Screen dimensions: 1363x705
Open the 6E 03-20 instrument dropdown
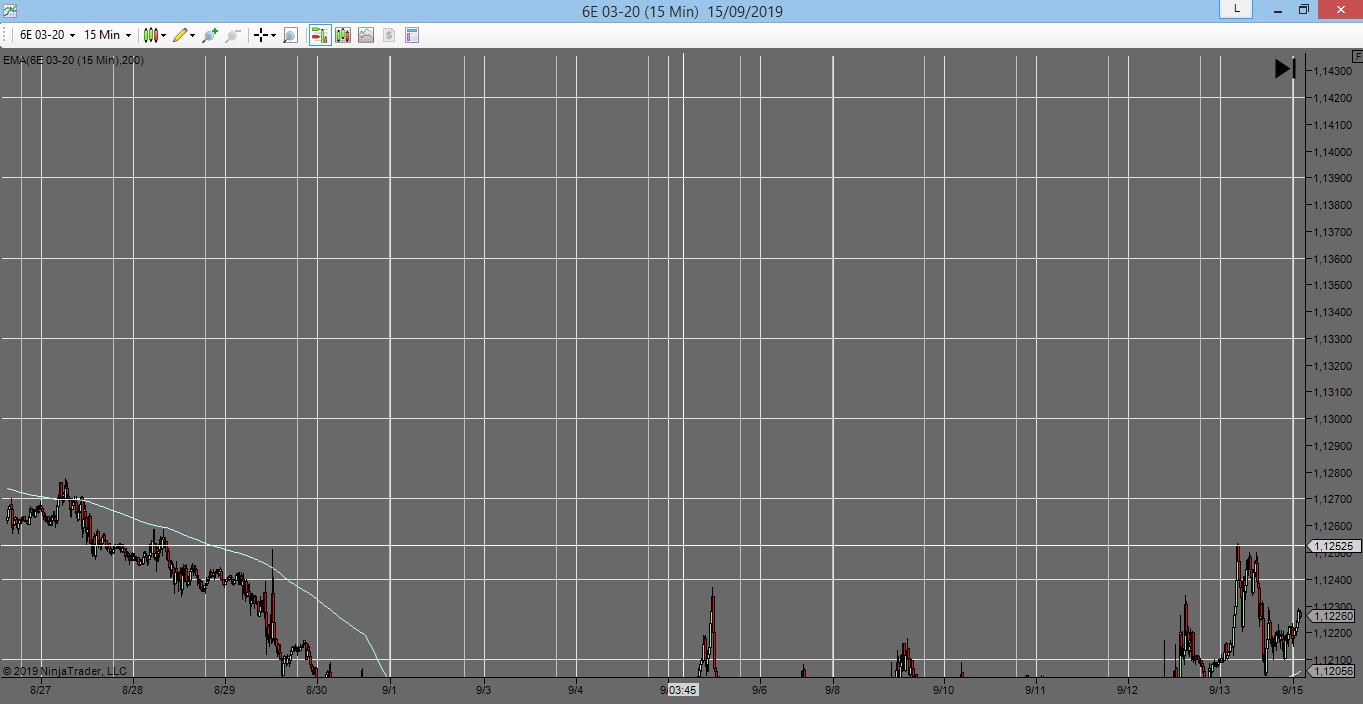[x=47, y=35]
